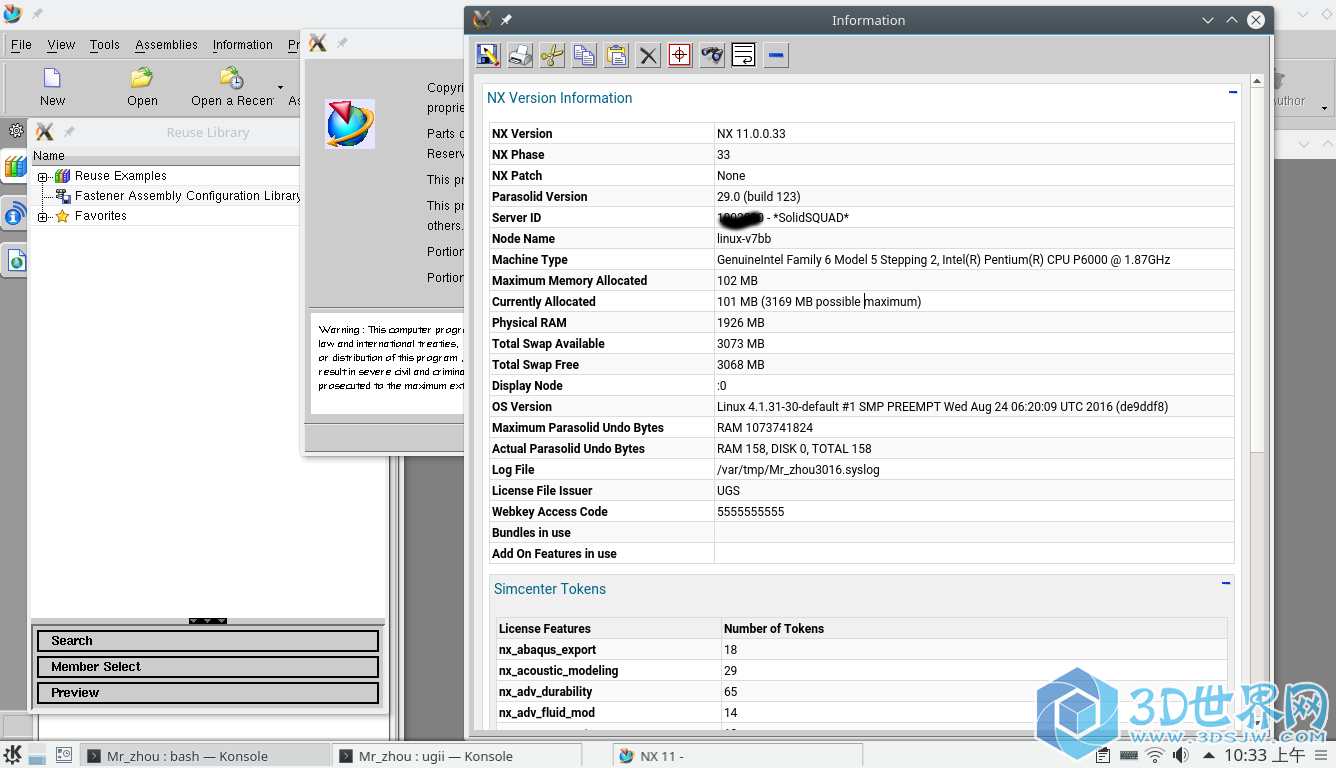Open the Wi-Fi network tray icon
The image size is (1336, 768).
click(1155, 756)
